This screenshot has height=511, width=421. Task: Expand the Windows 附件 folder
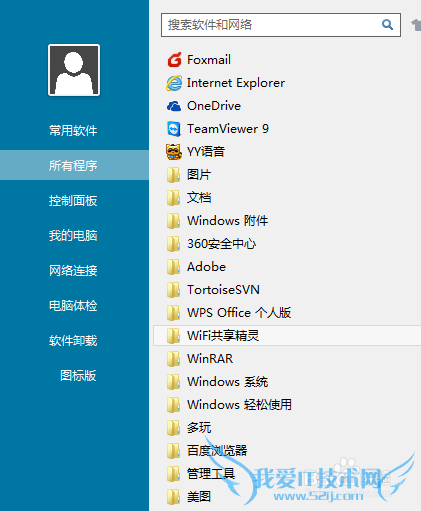(x=227, y=221)
